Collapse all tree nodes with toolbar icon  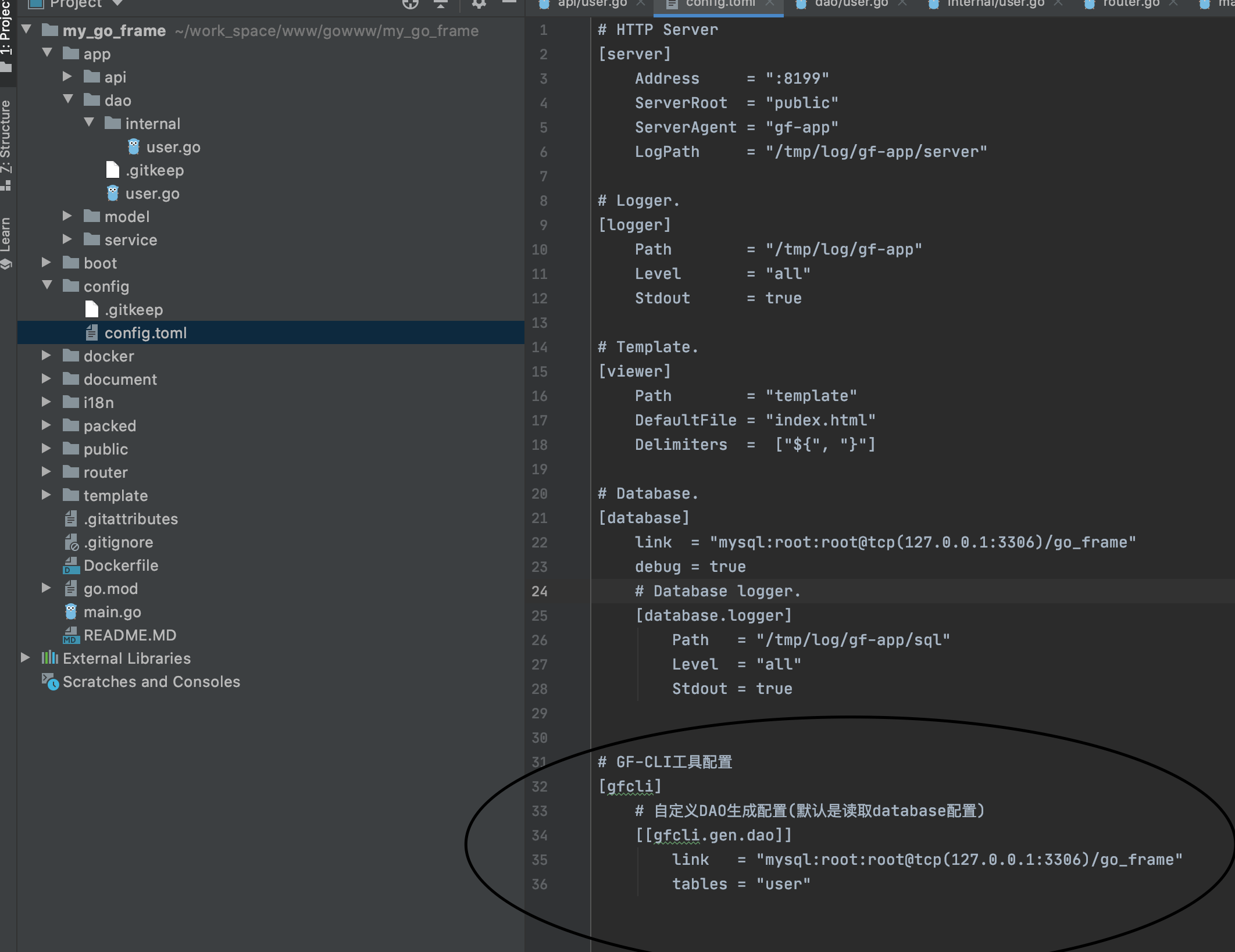tap(441, 5)
